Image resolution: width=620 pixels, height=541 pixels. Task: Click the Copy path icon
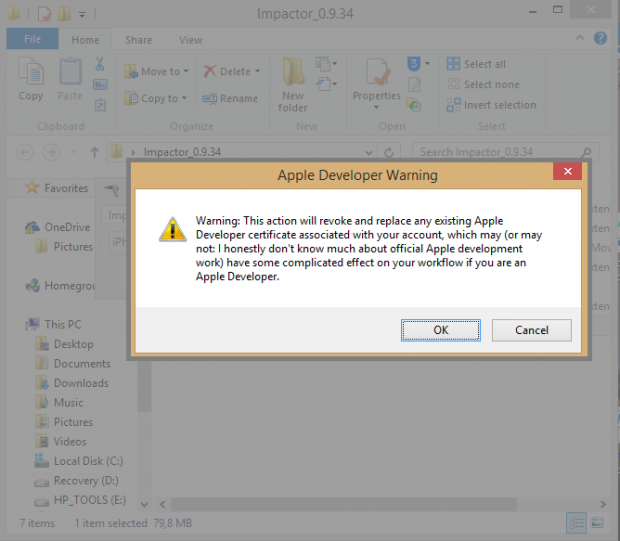[100, 84]
